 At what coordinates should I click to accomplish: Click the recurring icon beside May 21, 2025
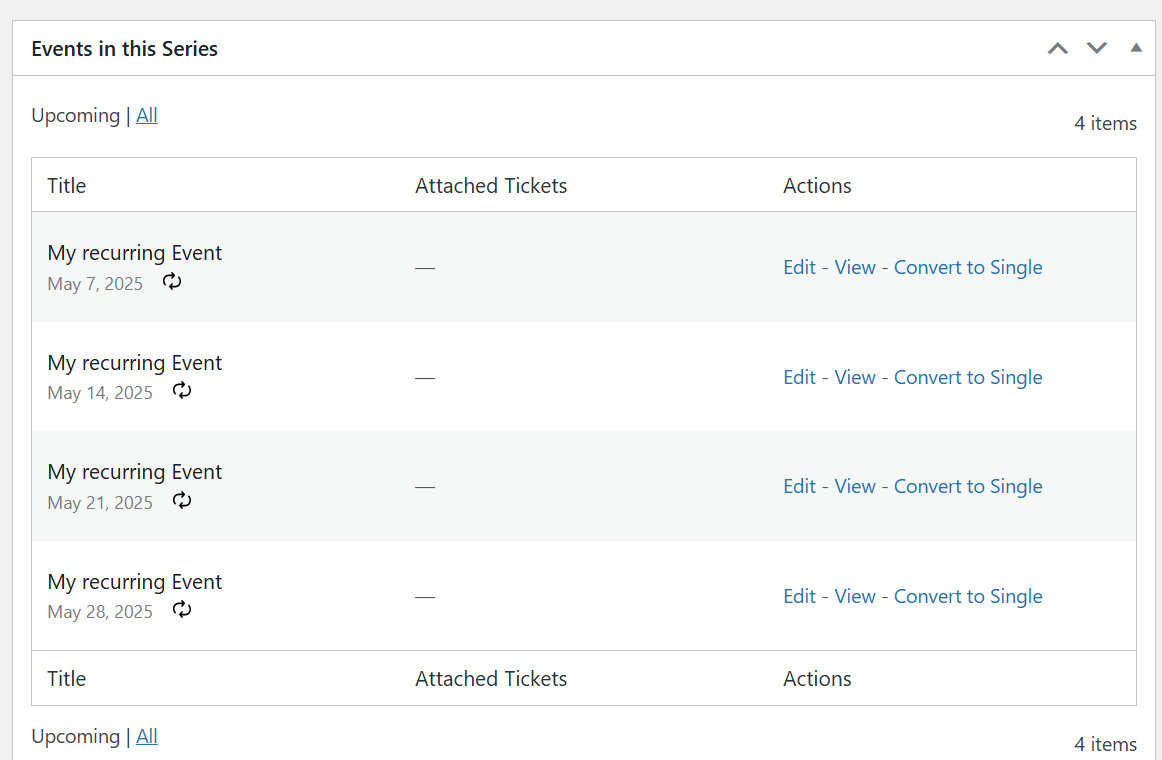[181, 501]
